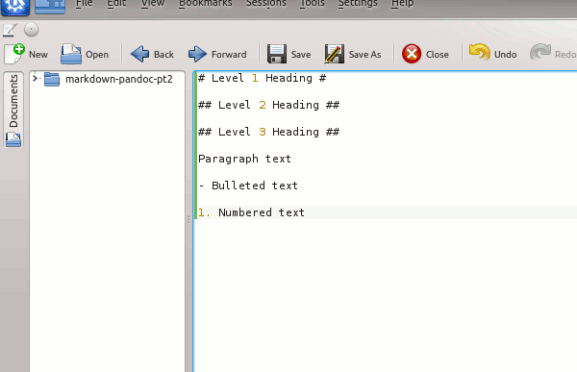Screen dimensions: 577x372
Task: Place cursor in '- Bulleted text' line
Action: pos(248,185)
